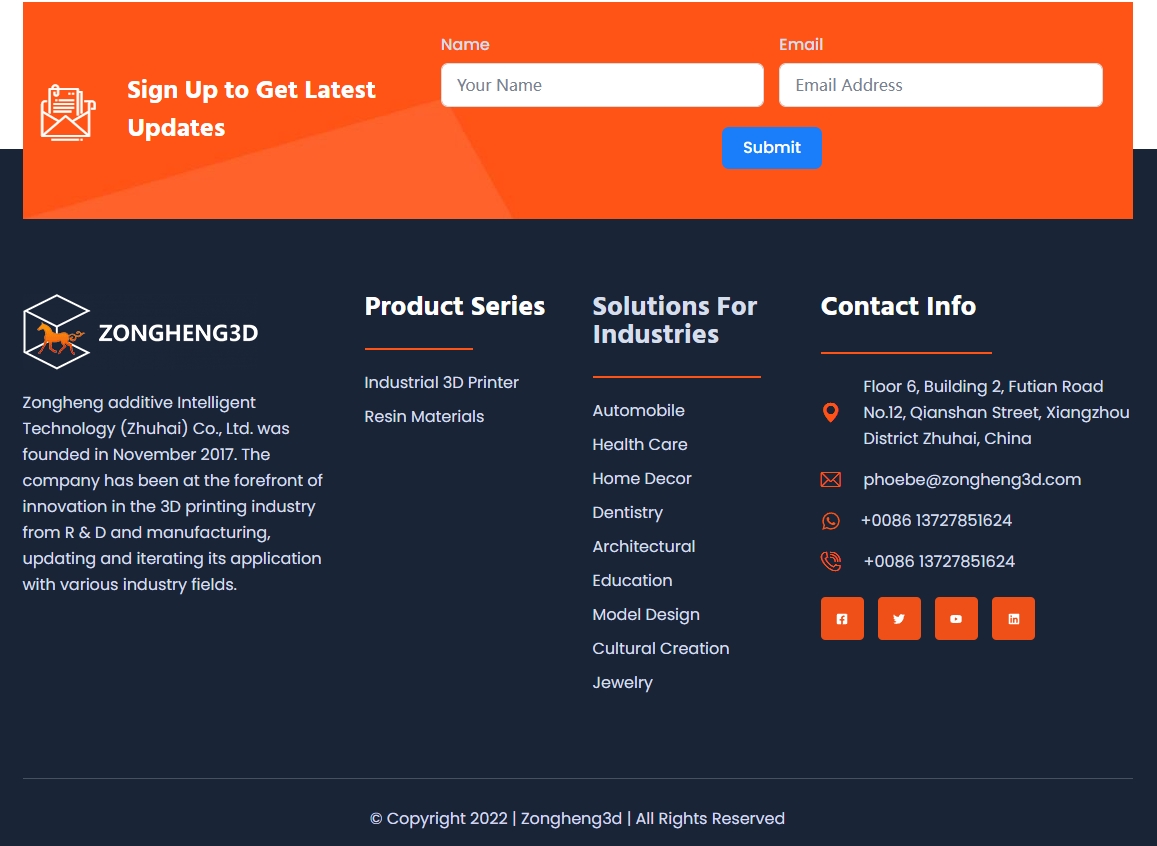Open the YouTube channel icon

[956, 619]
